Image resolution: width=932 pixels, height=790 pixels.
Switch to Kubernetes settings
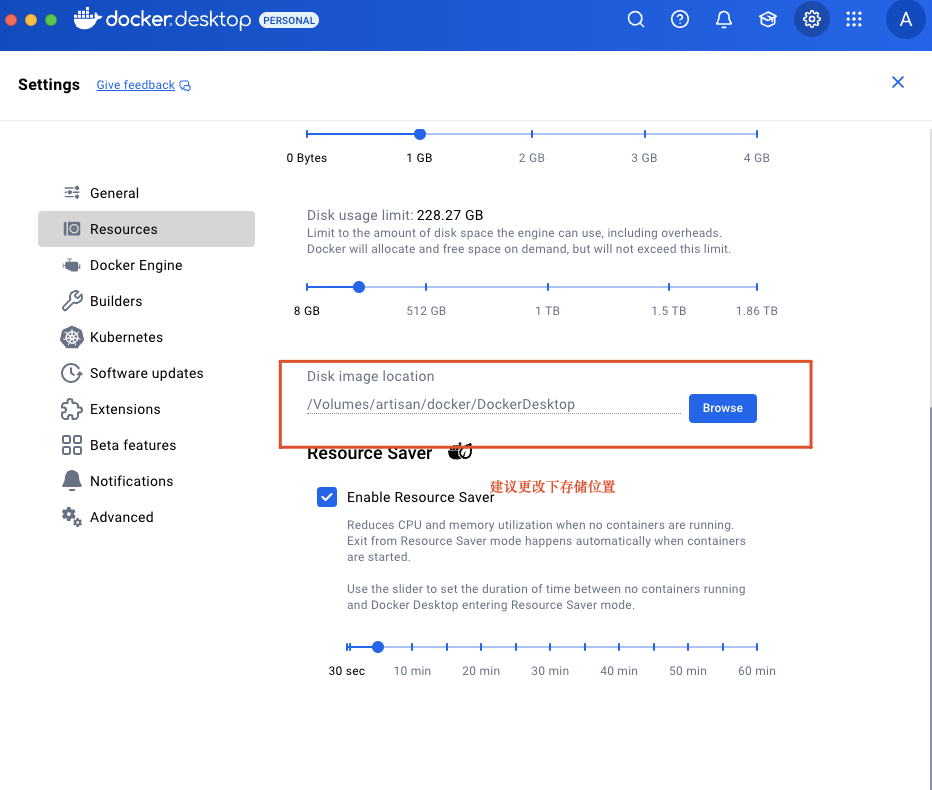click(x=146, y=337)
